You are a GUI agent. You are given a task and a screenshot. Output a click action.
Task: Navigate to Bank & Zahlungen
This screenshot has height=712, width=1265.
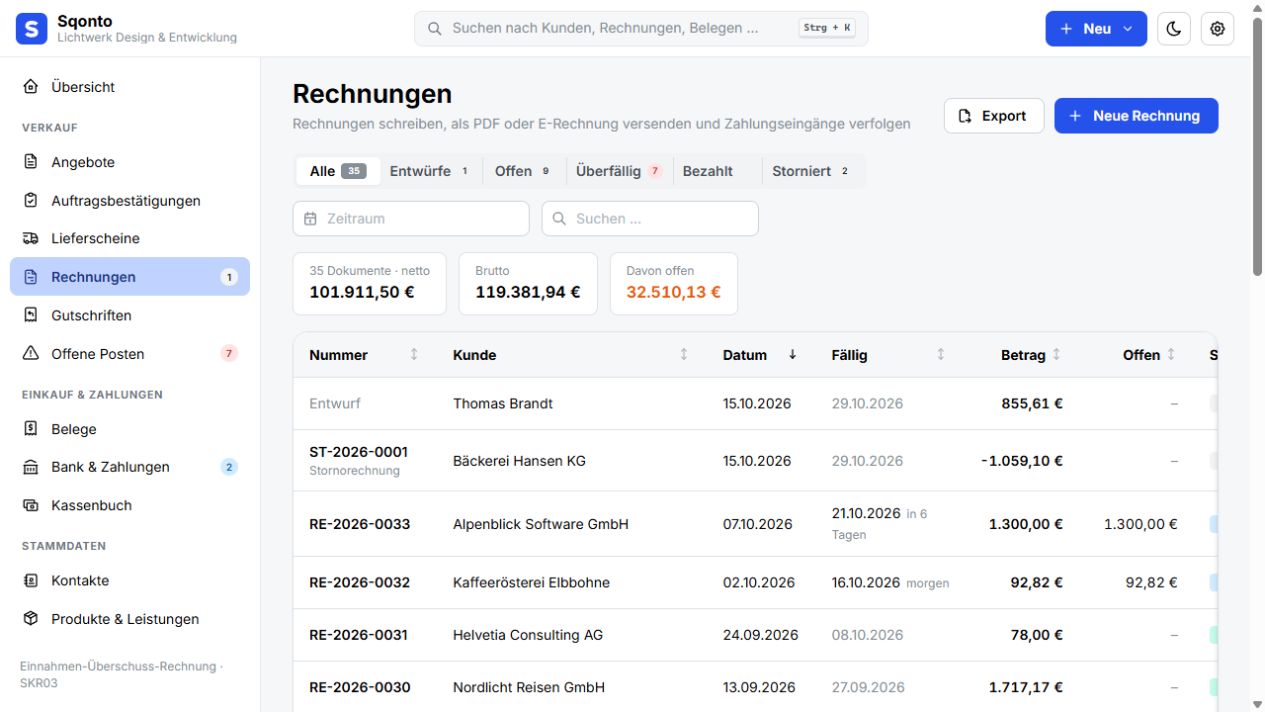[130, 467]
